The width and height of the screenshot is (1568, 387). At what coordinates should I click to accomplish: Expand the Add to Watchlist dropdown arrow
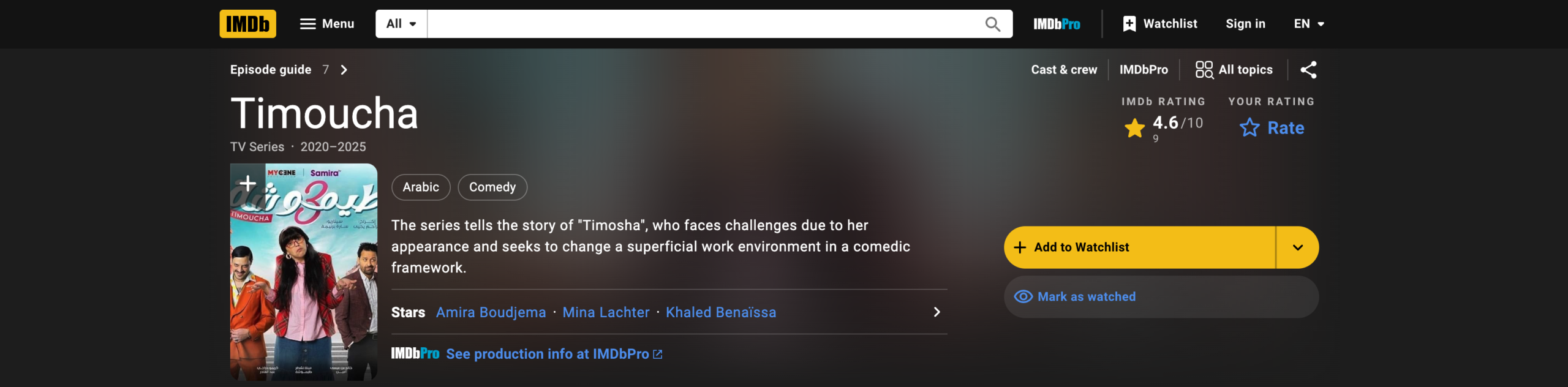pyautogui.click(x=1297, y=247)
